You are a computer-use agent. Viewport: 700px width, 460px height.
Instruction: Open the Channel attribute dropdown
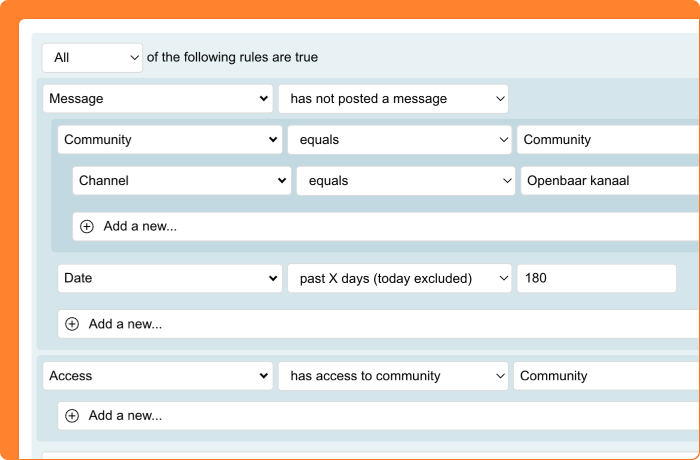[181, 181]
